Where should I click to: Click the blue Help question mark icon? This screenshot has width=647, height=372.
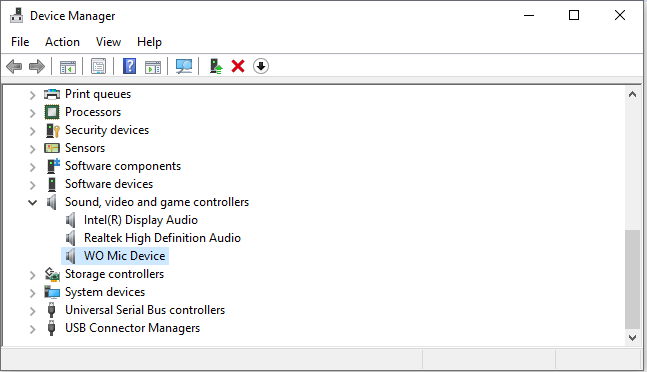129,66
